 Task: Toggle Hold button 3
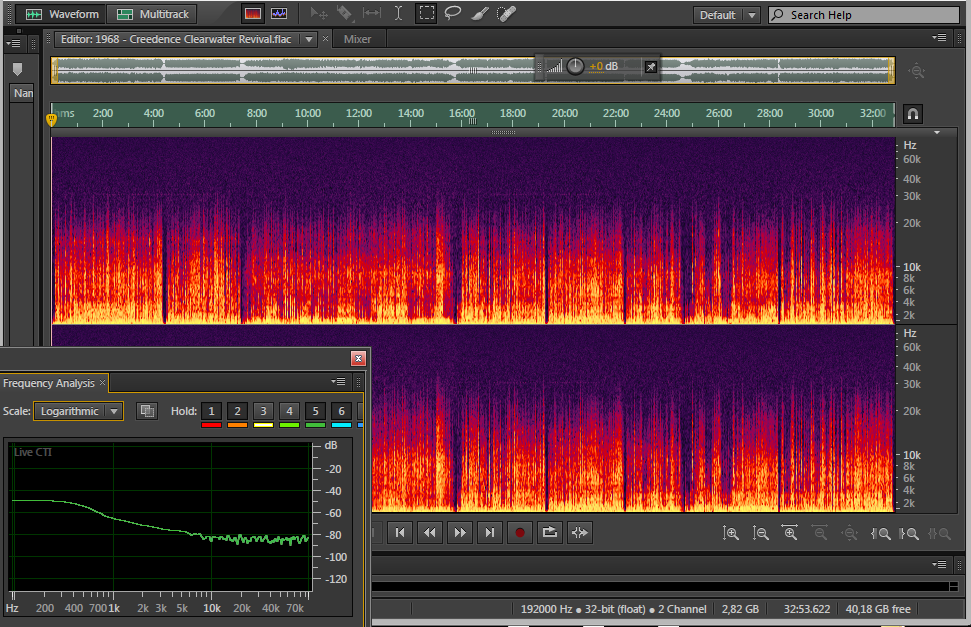click(x=263, y=411)
